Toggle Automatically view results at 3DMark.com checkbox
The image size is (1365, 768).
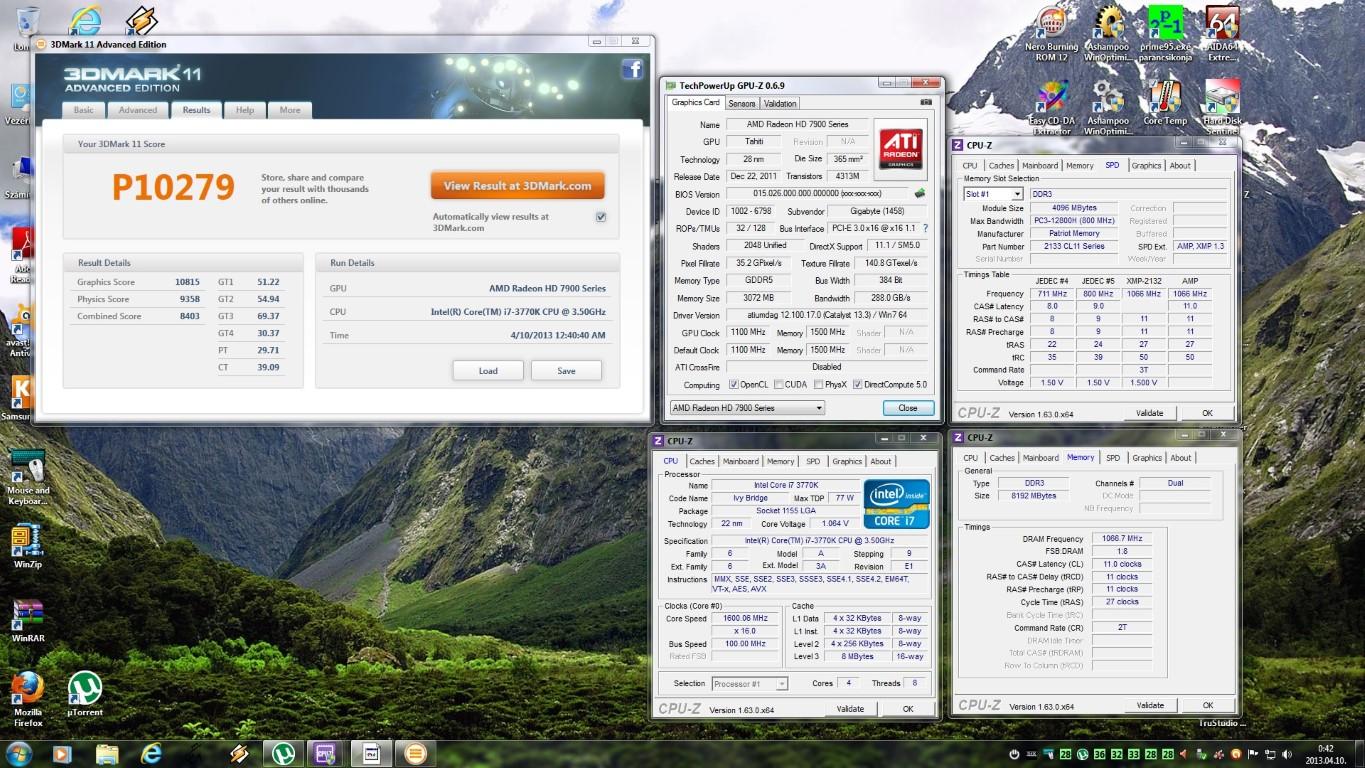601,216
